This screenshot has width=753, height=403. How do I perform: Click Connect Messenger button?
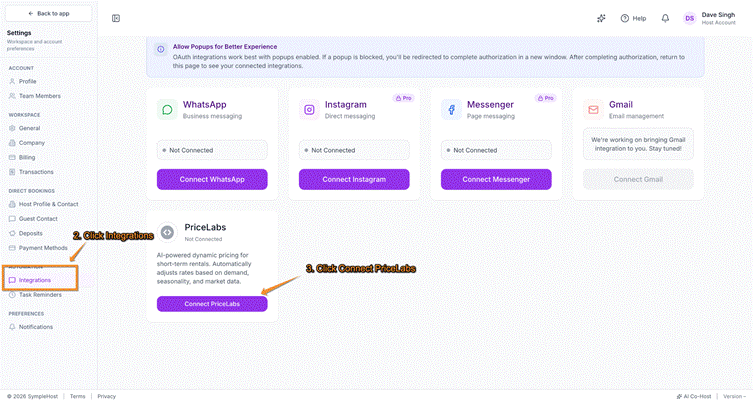496,179
